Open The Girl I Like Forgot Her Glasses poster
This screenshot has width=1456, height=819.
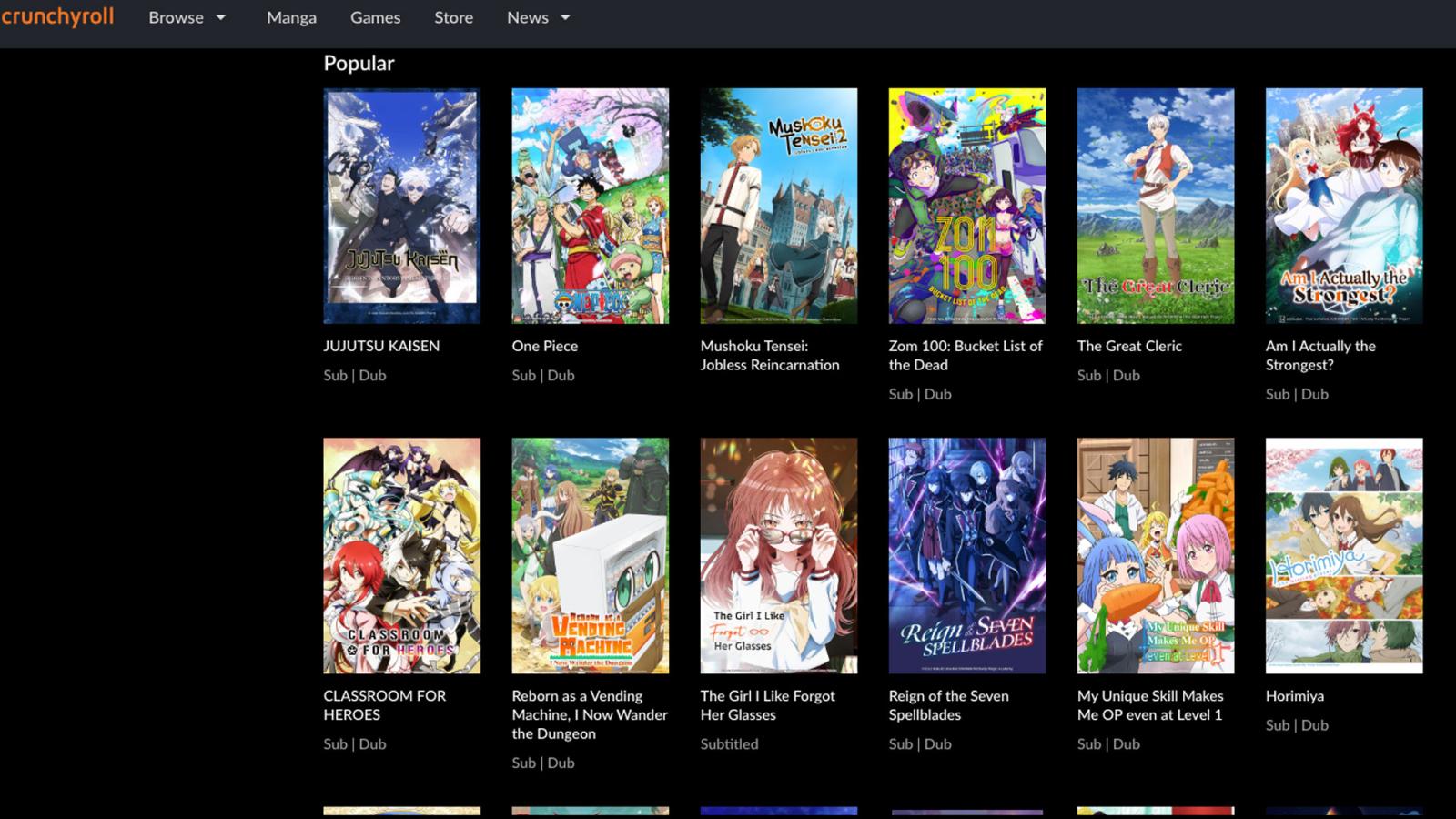pos(778,556)
